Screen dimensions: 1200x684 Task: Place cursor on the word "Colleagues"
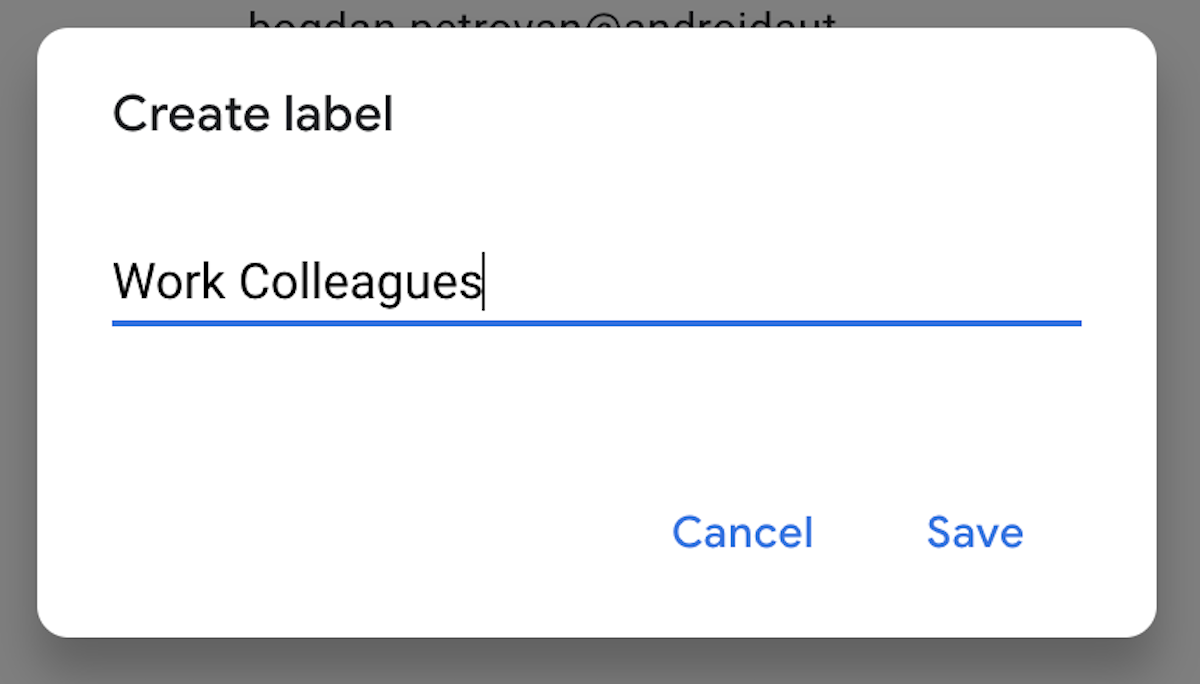[x=360, y=282]
